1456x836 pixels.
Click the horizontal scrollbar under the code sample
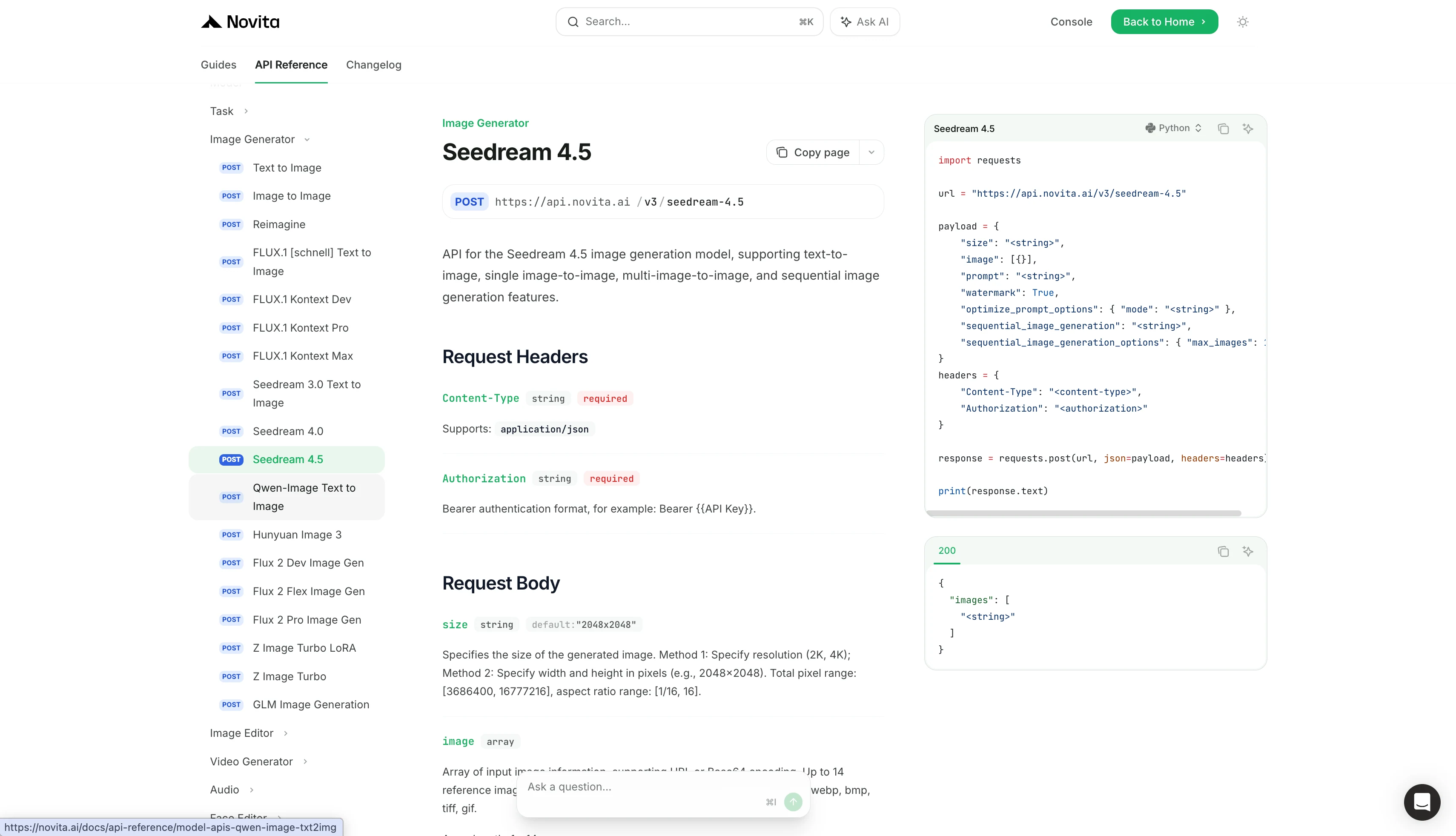1084,513
